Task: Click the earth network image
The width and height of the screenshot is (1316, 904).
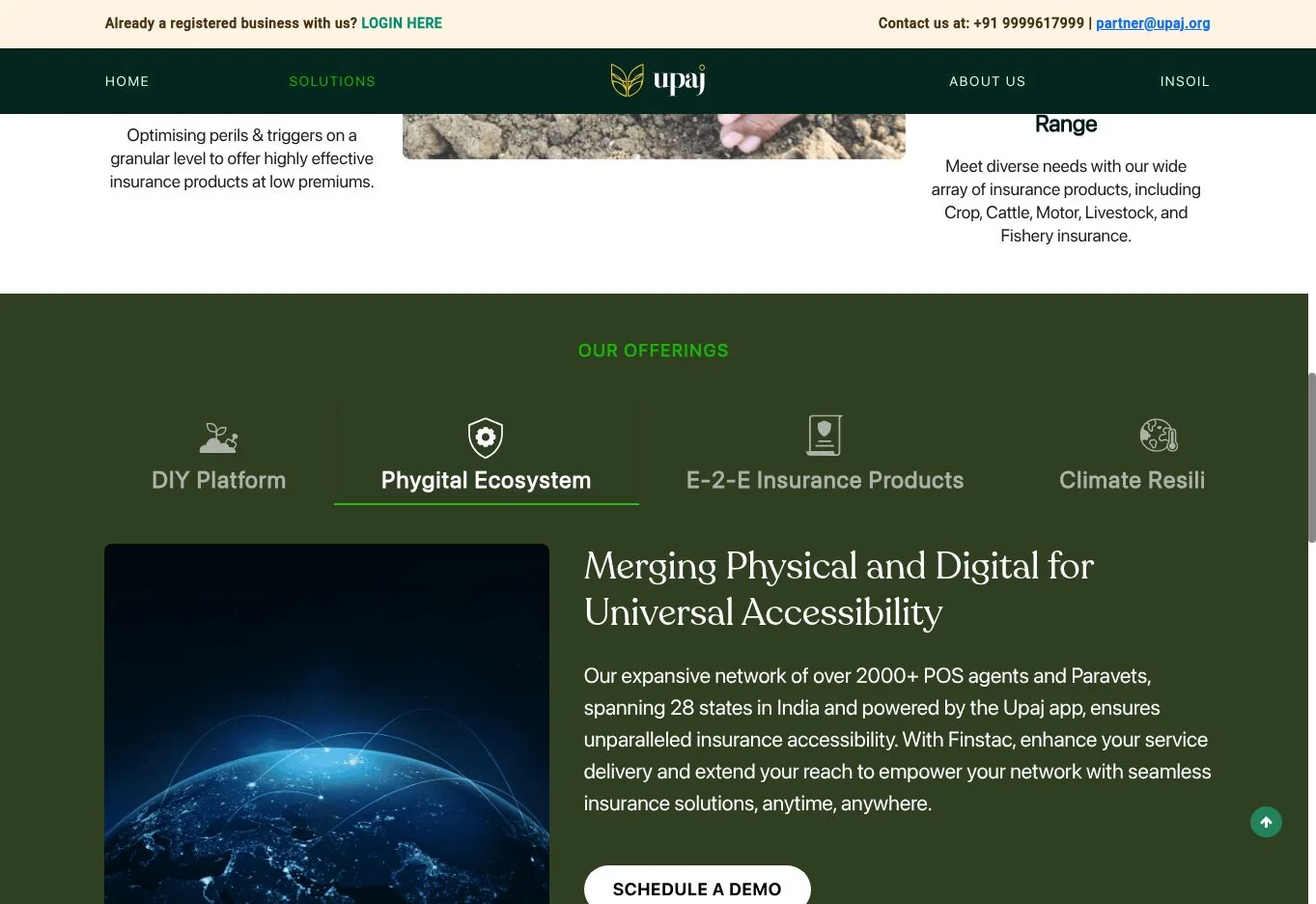Action: click(326, 723)
